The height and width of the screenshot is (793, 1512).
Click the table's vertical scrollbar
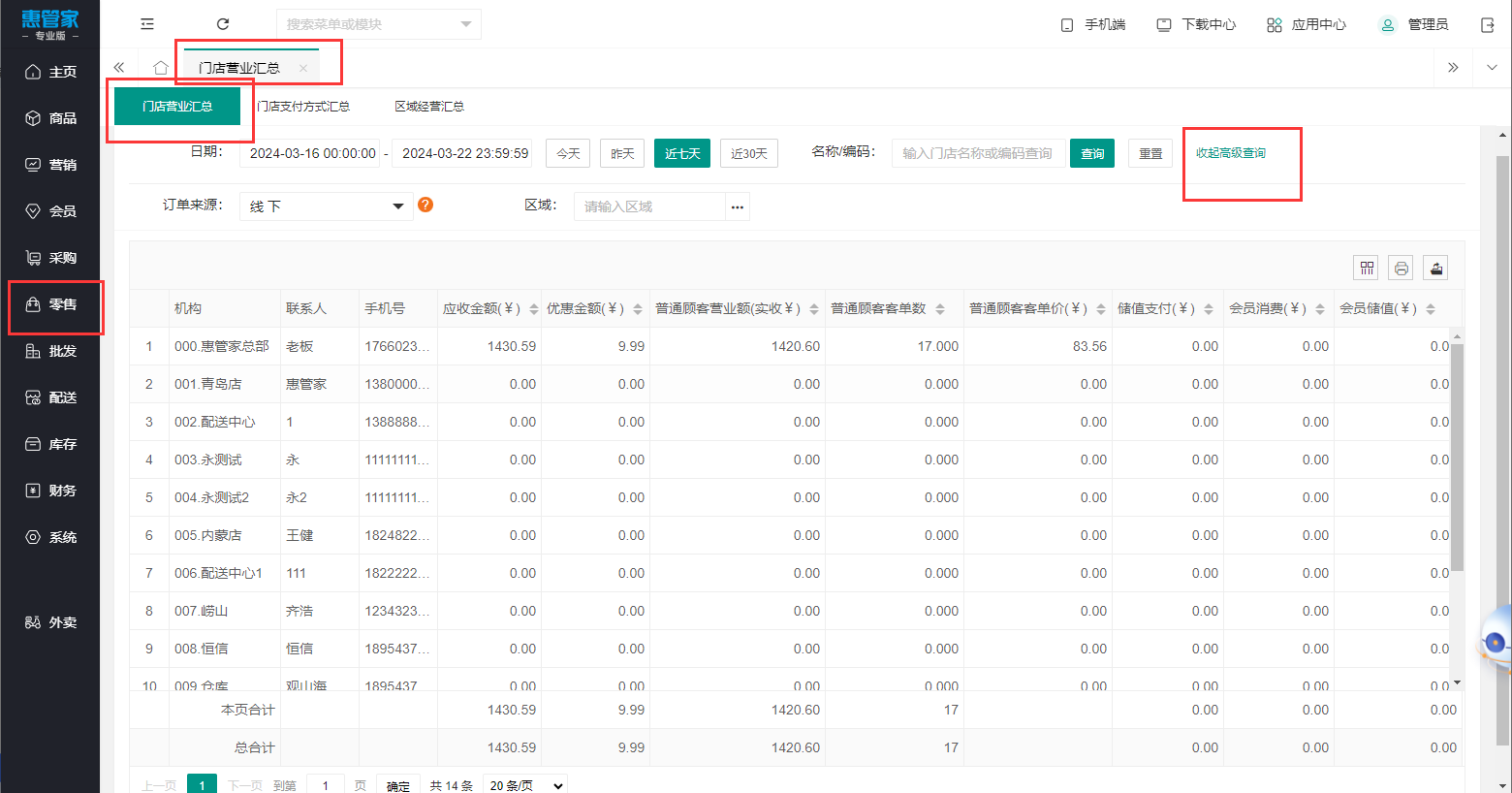[1457, 456]
